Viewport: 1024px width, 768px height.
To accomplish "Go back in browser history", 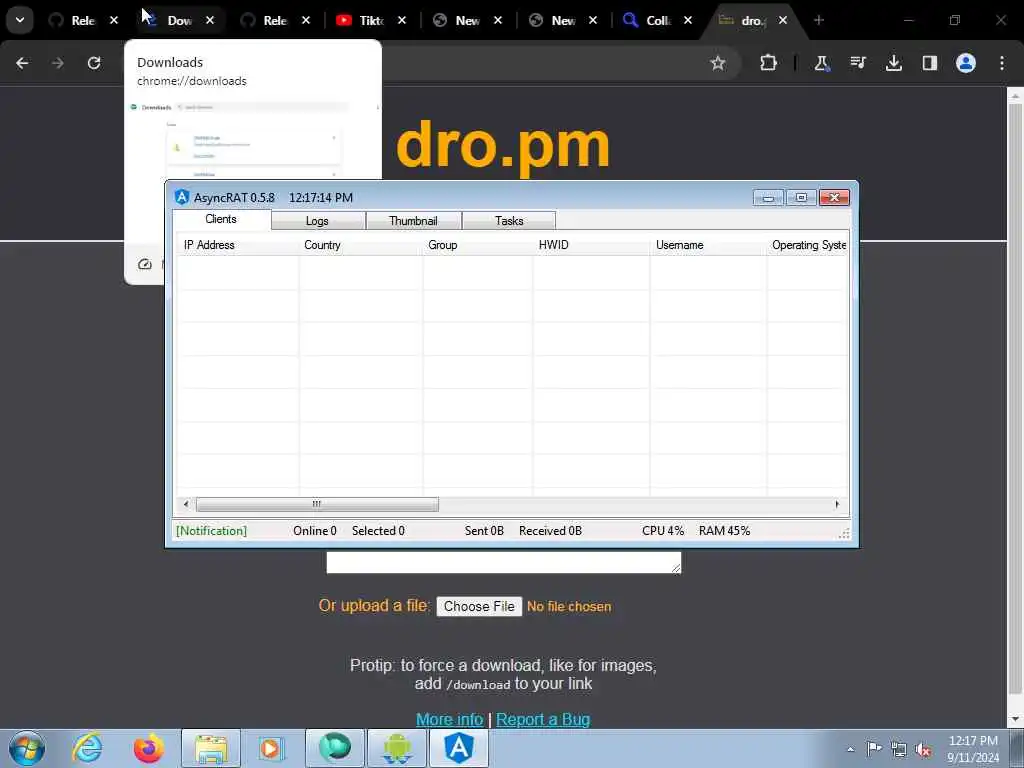I will click(22, 63).
